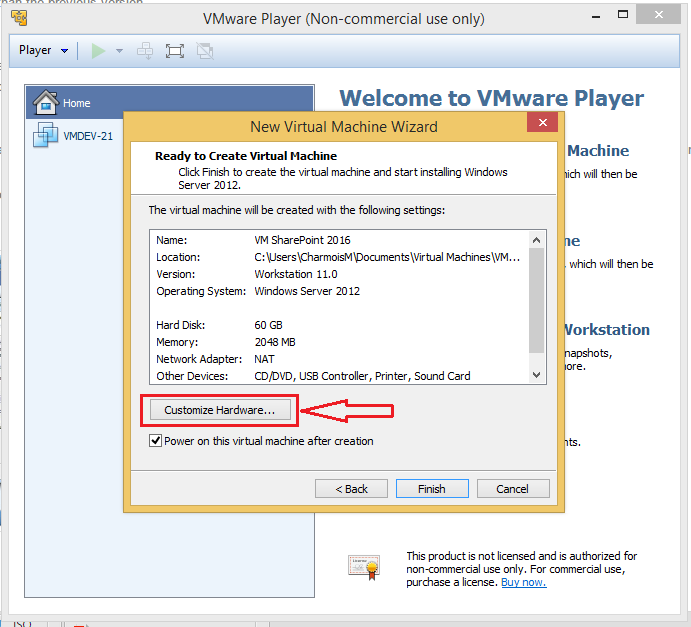Viewport: 691px width, 627px height.
Task: Click the Unity mode toolbar icon
Action: pos(205,51)
